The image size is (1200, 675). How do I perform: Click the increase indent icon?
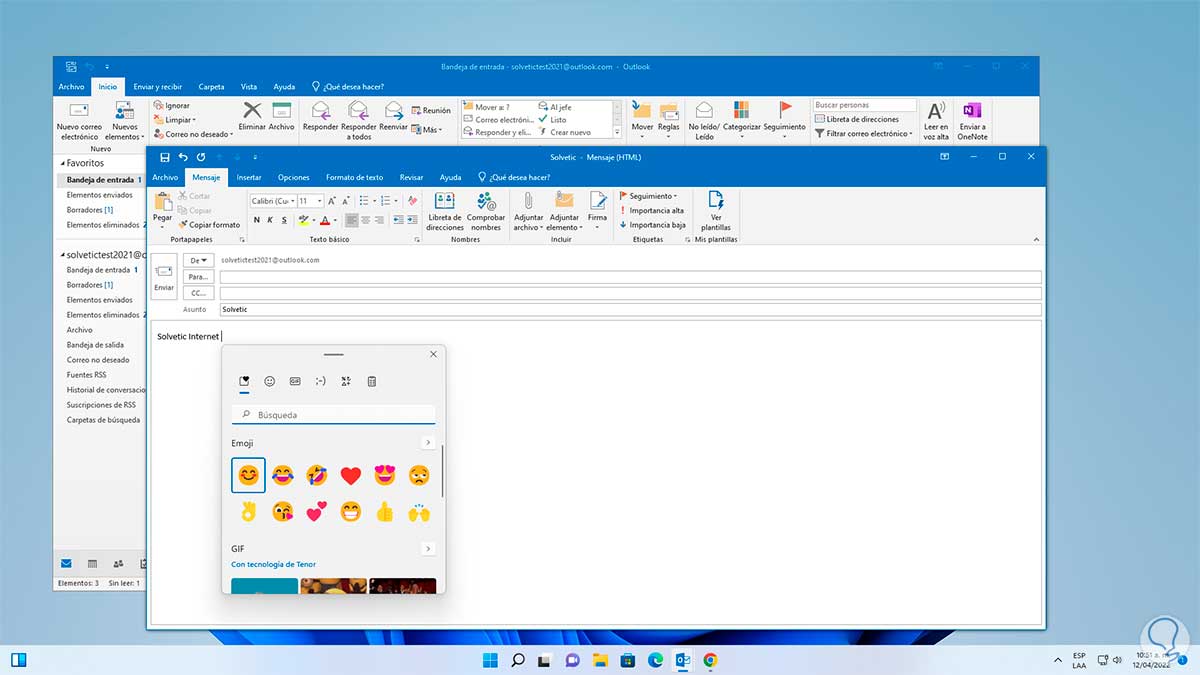click(x=412, y=220)
